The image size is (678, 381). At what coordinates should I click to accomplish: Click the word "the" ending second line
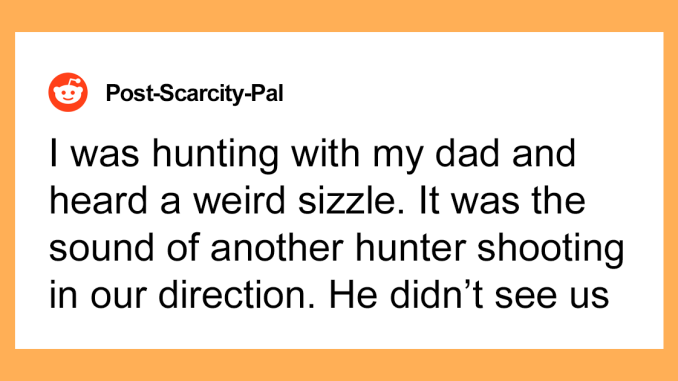point(559,200)
